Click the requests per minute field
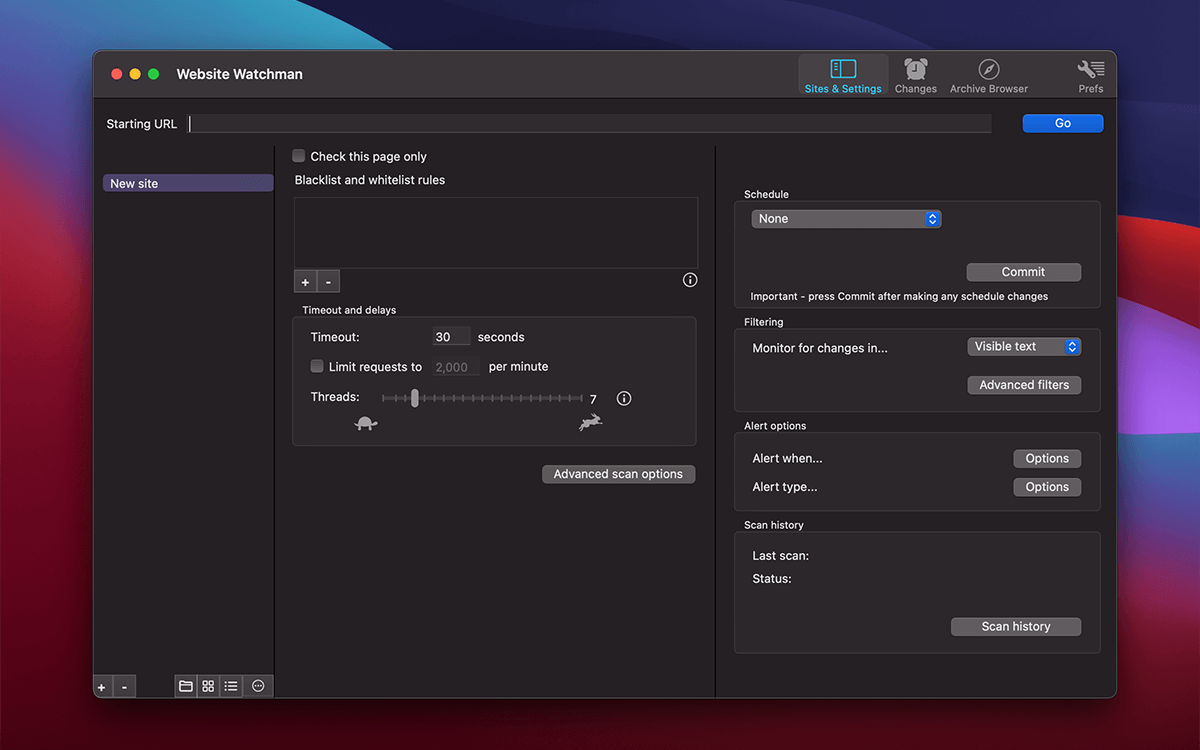 [x=456, y=367]
